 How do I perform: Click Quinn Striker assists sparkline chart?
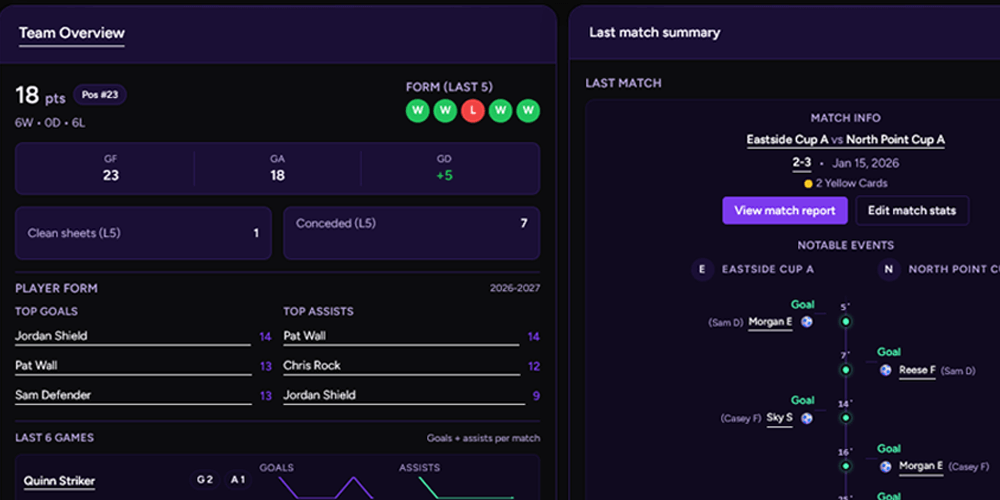(x=466, y=488)
